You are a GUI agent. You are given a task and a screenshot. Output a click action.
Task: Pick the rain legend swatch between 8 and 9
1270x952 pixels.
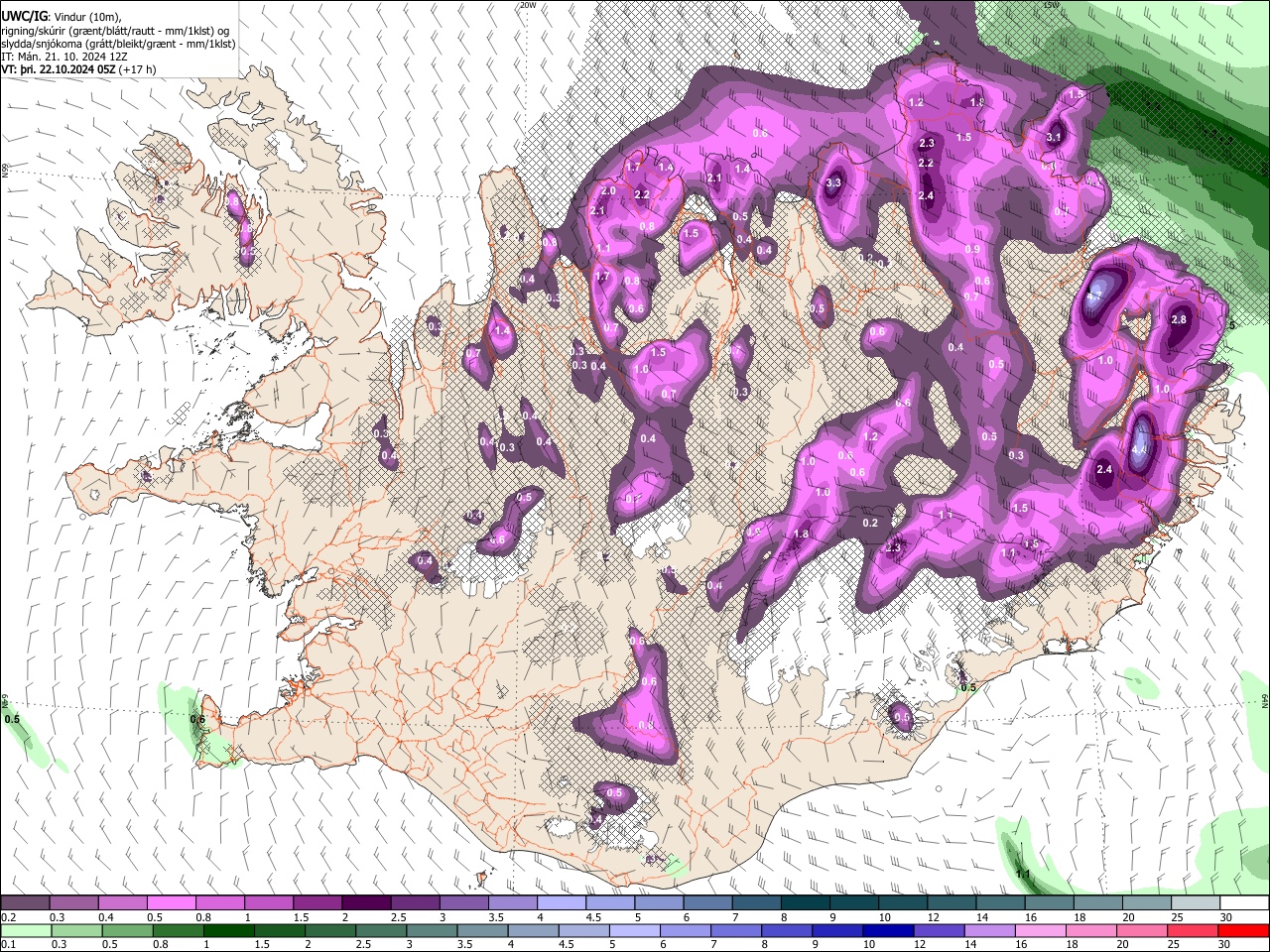786,930
